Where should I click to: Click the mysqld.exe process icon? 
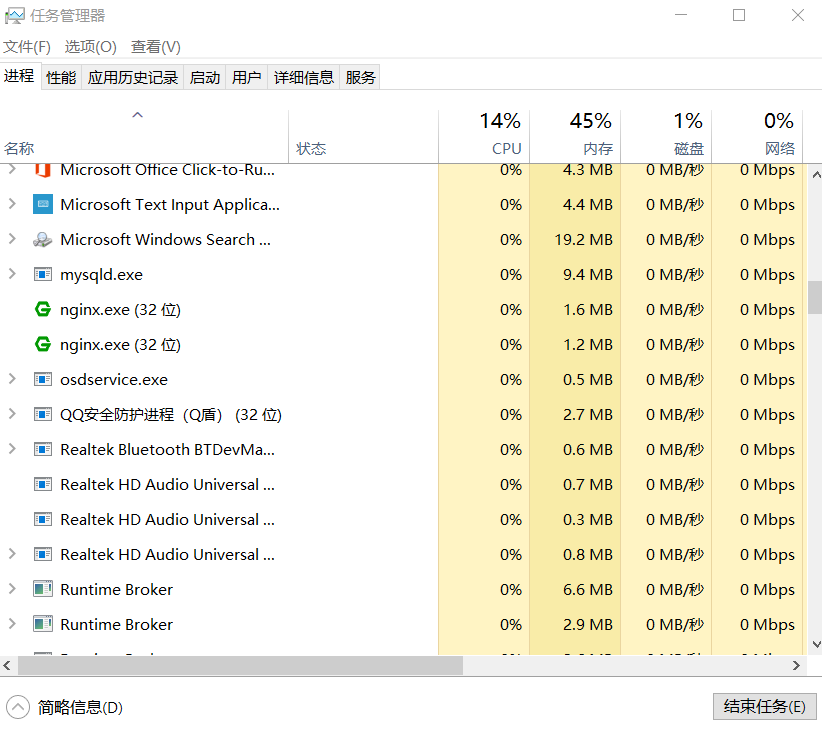click(x=43, y=274)
